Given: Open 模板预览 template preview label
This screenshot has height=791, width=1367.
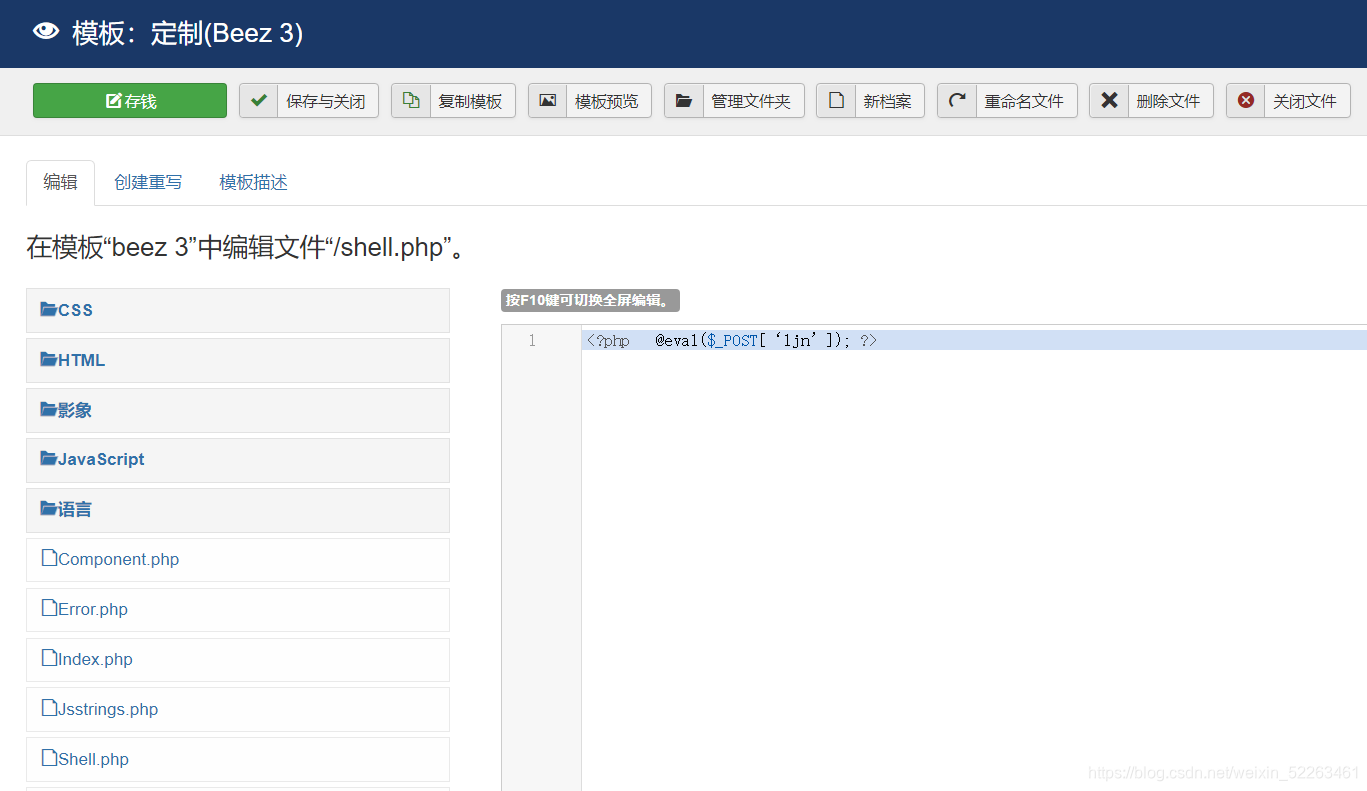Looking at the screenshot, I should tap(607, 101).
